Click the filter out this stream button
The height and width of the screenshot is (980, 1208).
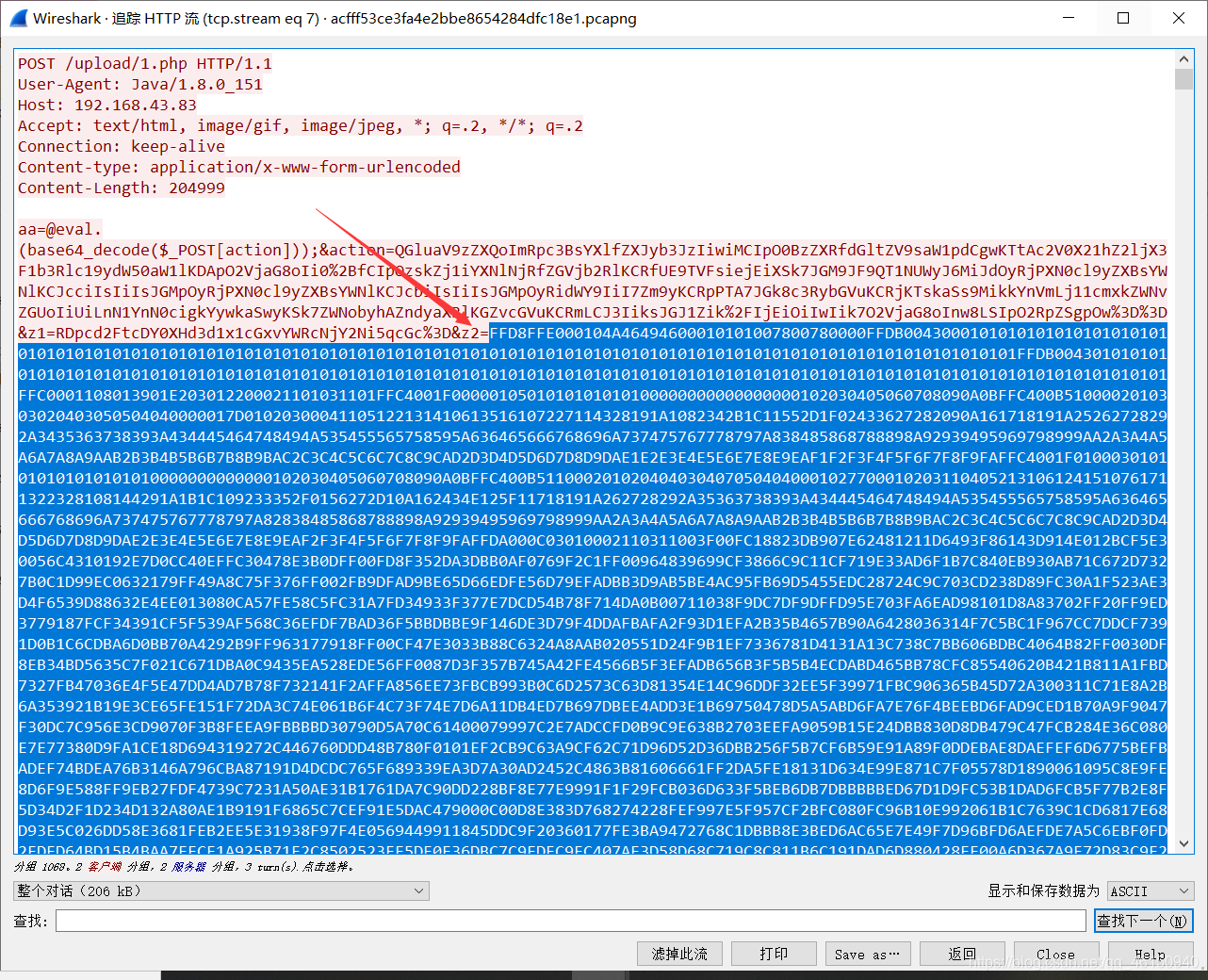click(x=679, y=954)
